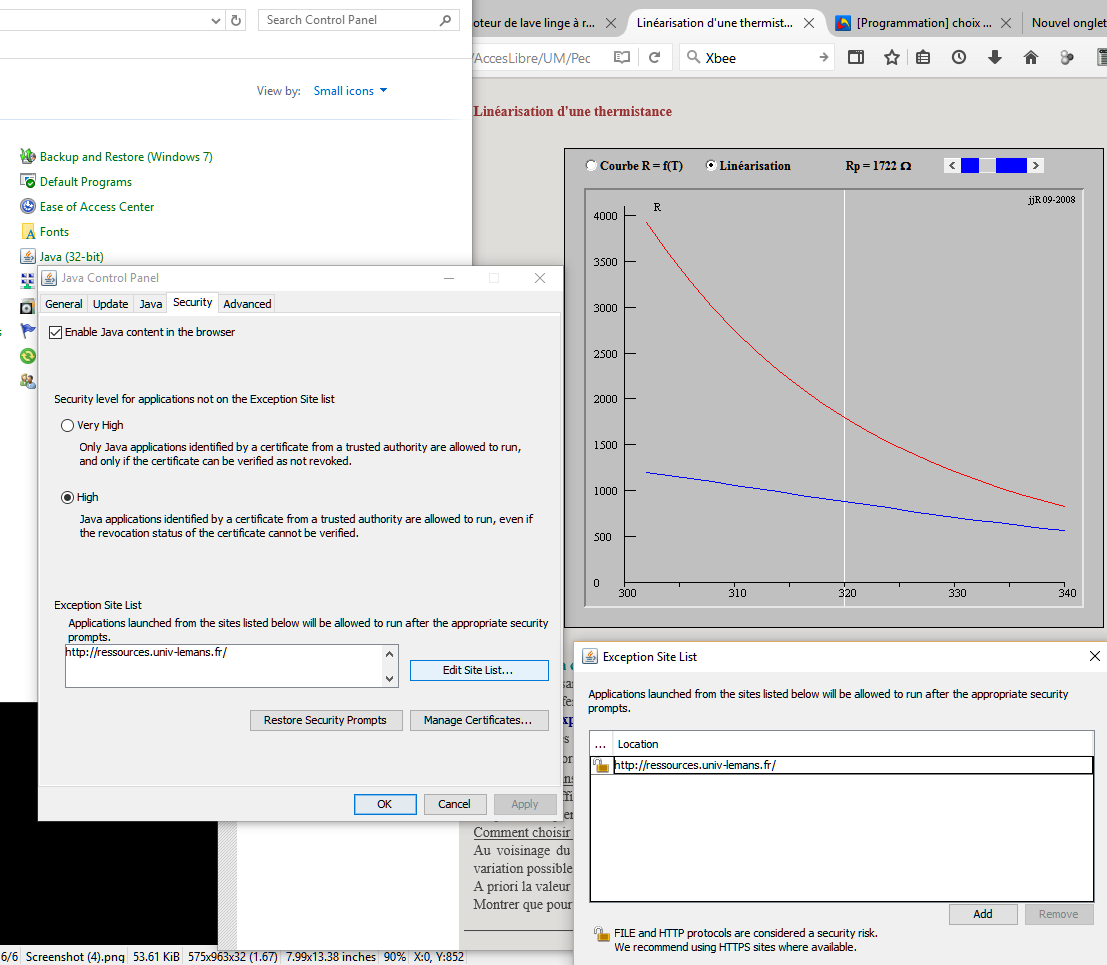Click the Ease of Access Center icon

(x=28, y=207)
